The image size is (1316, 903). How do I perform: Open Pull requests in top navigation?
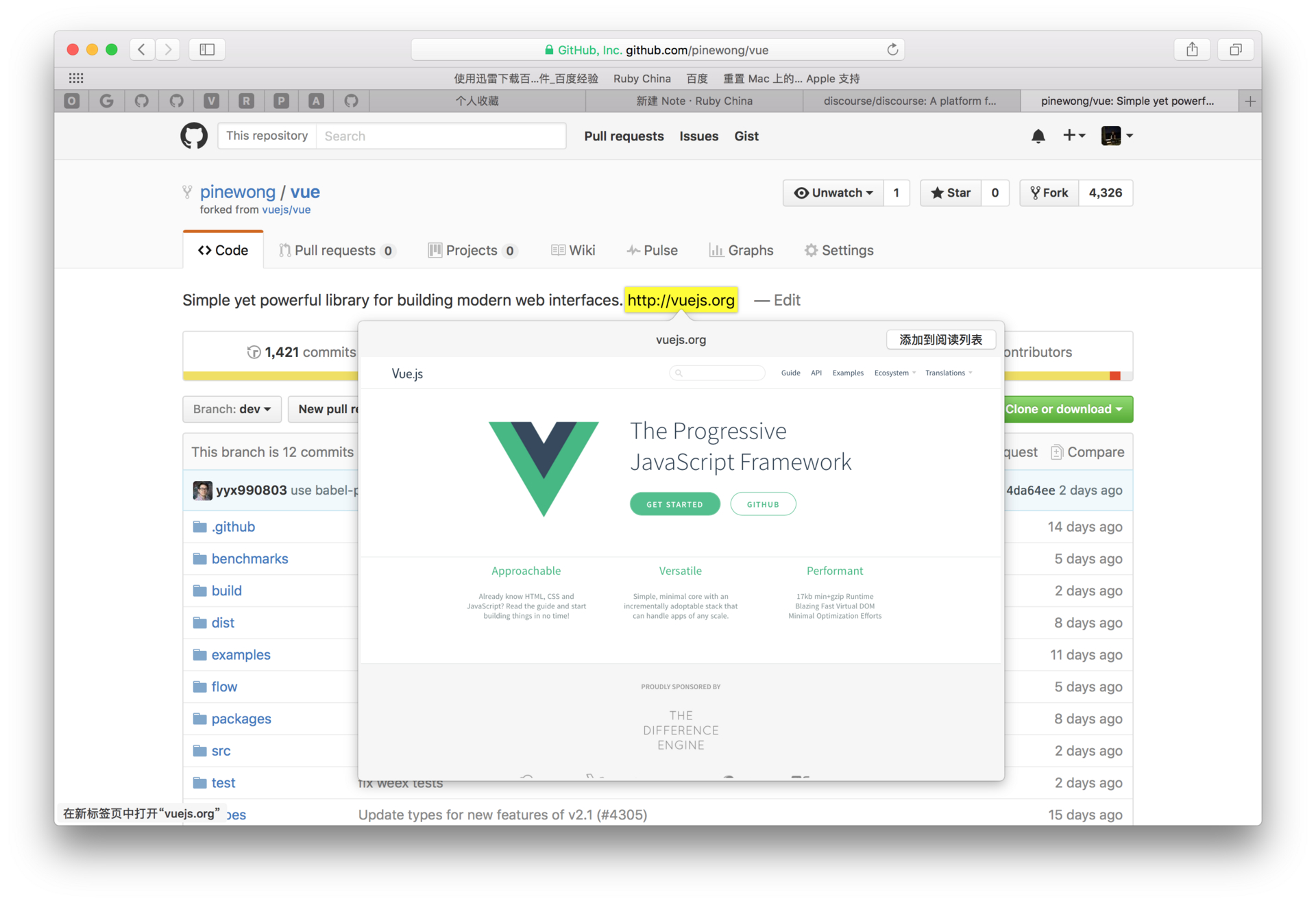(x=624, y=136)
